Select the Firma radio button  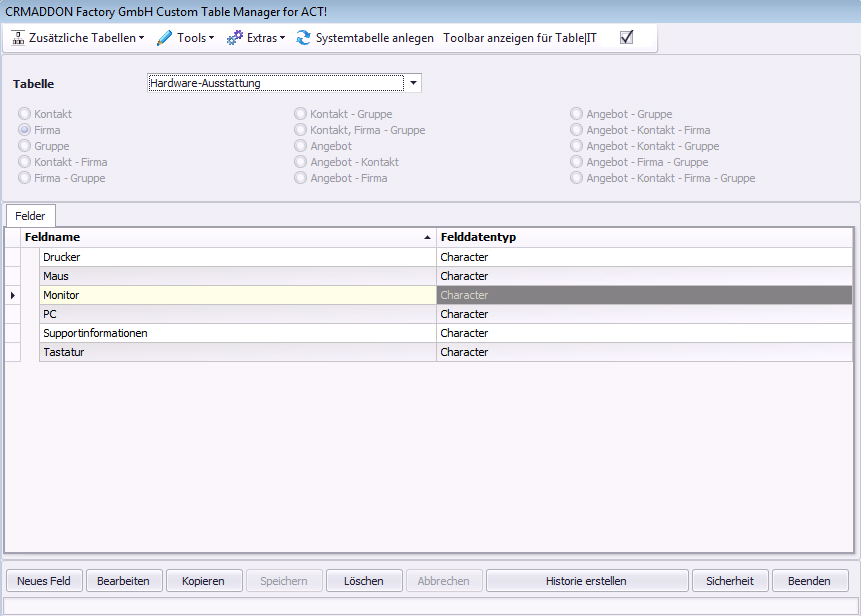pos(24,130)
